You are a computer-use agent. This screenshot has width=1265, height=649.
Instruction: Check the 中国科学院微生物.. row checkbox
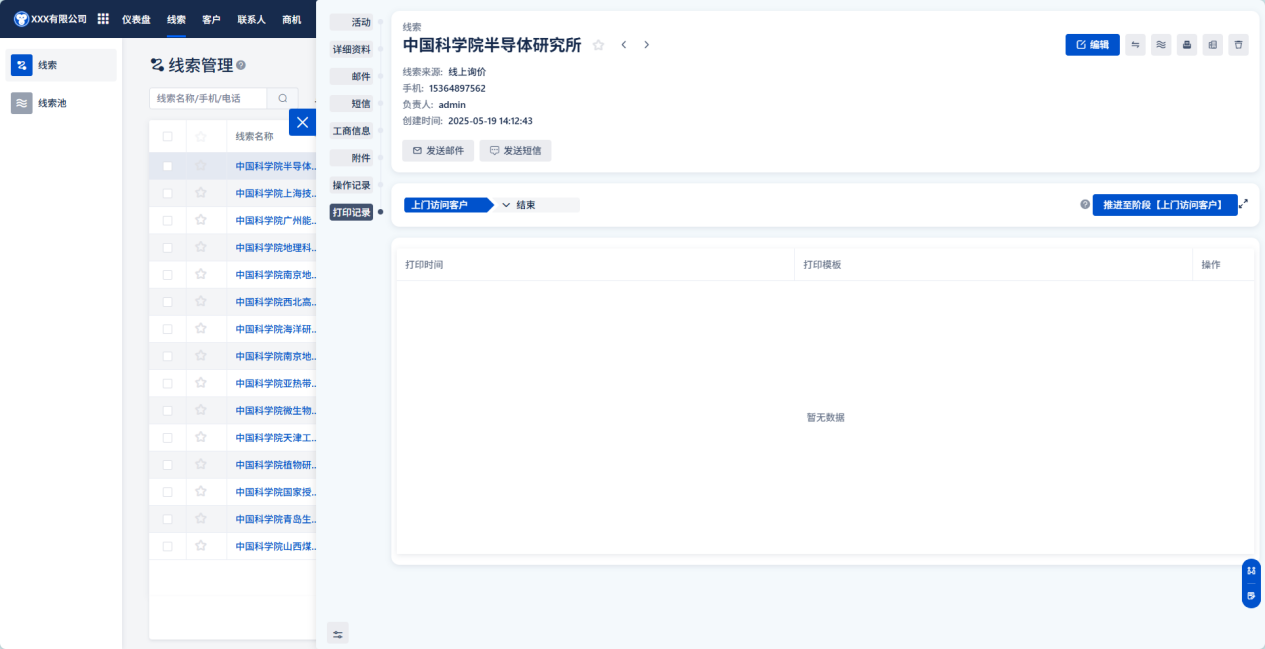(167, 410)
